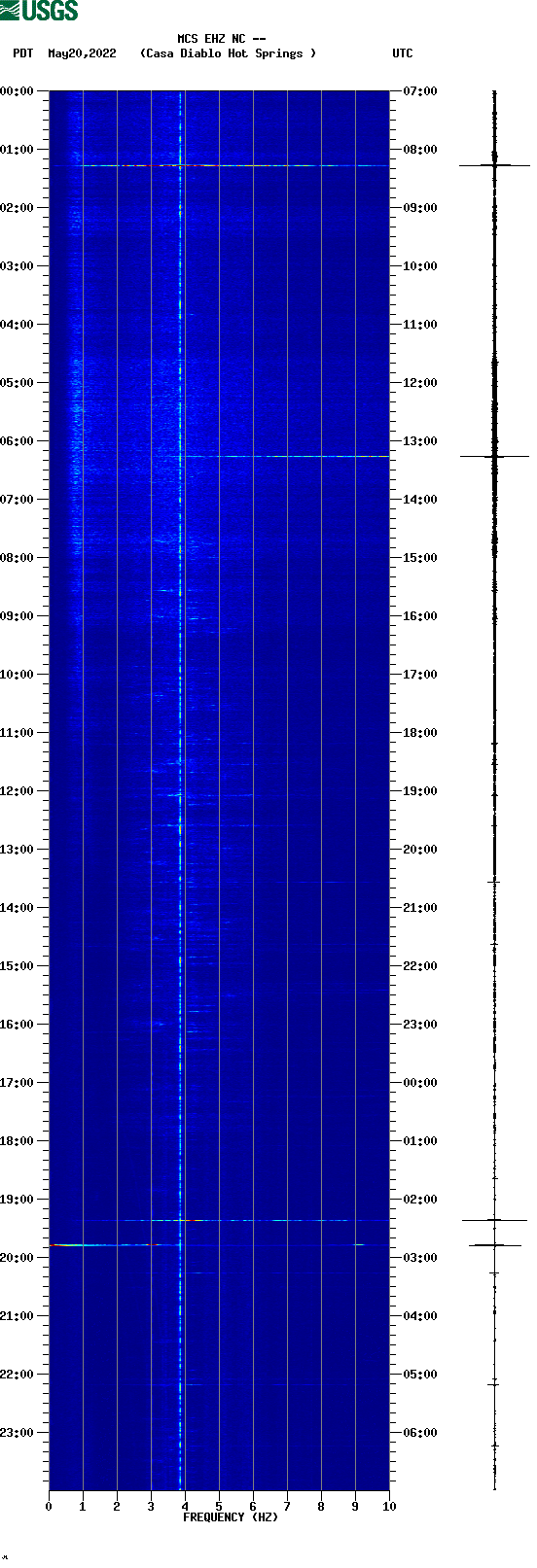Click the seismogram spike near 08:15 UTC
537x1568 pixels.
pyautogui.click(x=494, y=165)
